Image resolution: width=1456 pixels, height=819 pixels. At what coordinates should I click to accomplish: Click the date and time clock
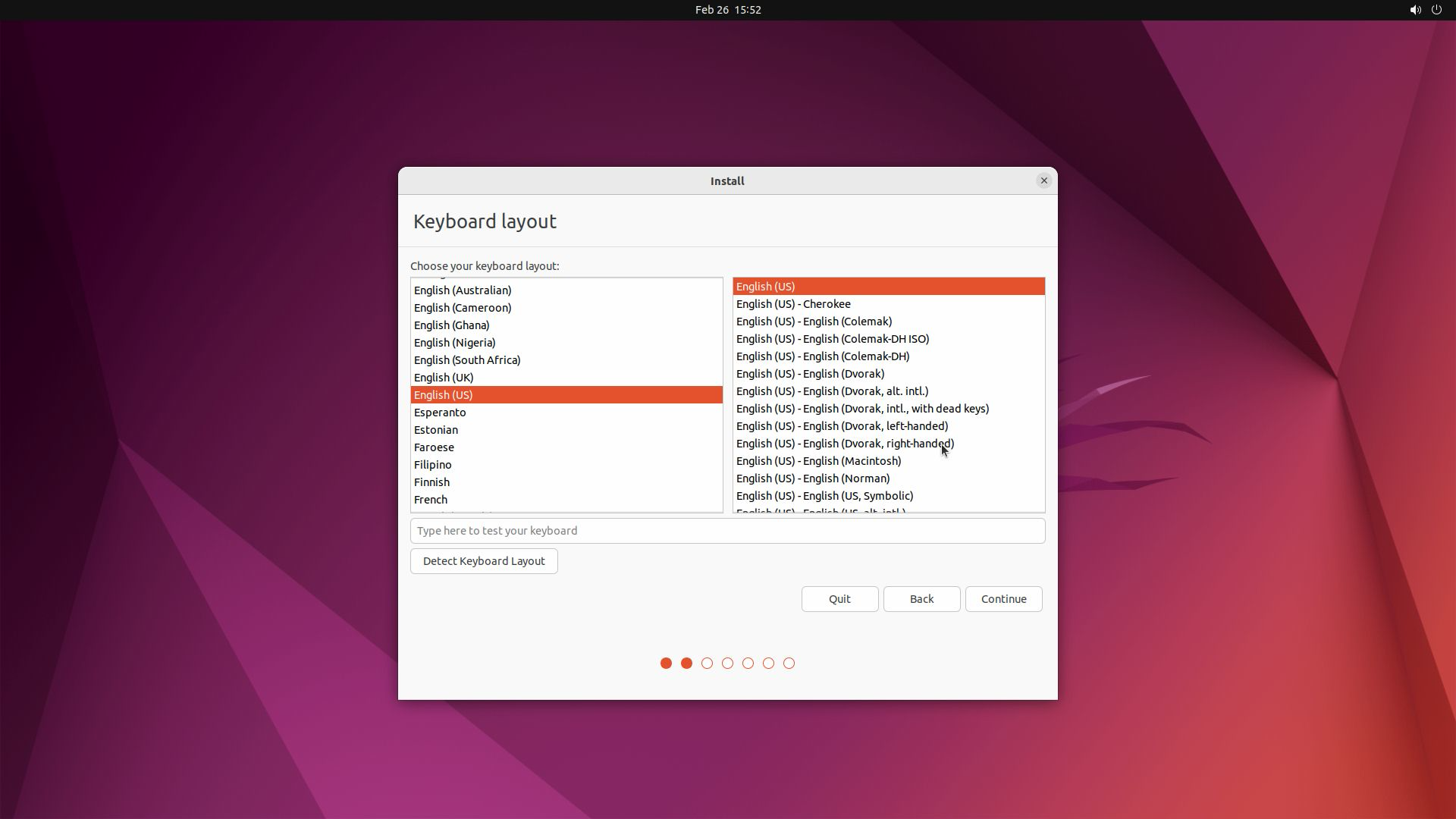727,10
